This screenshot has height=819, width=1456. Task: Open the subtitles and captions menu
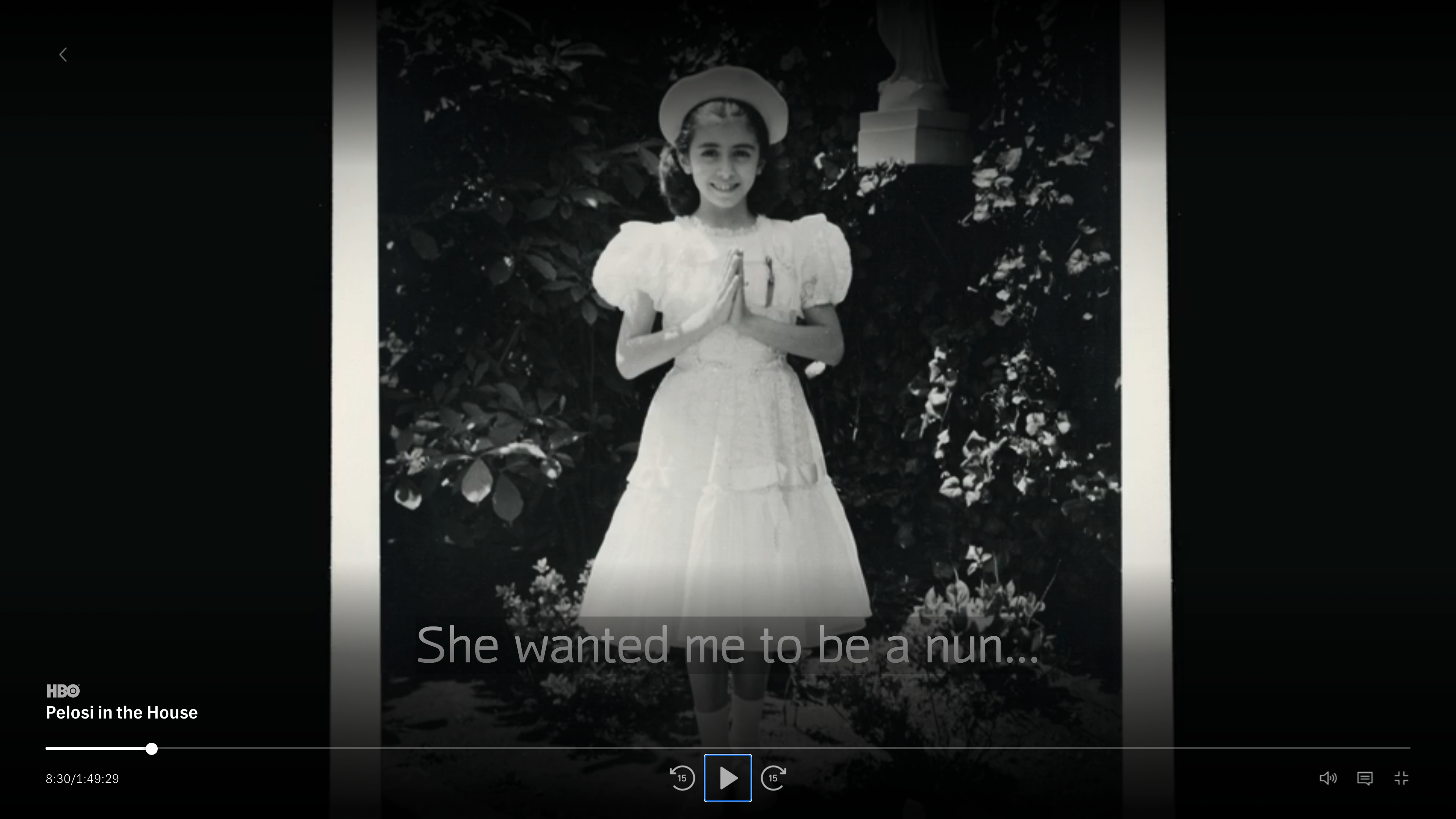[x=1365, y=778]
